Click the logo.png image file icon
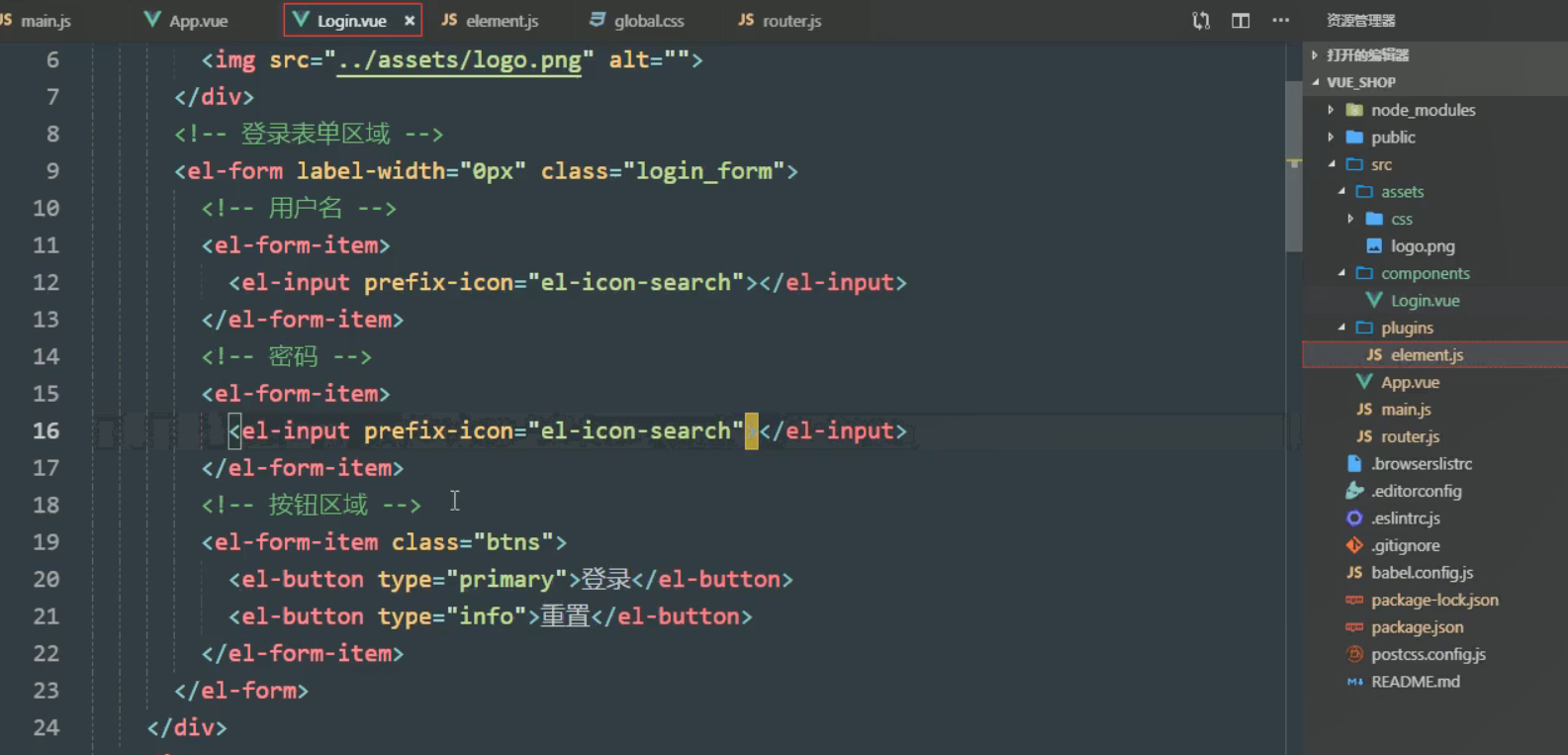This screenshot has height=755, width=1568. click(1374, 245)
